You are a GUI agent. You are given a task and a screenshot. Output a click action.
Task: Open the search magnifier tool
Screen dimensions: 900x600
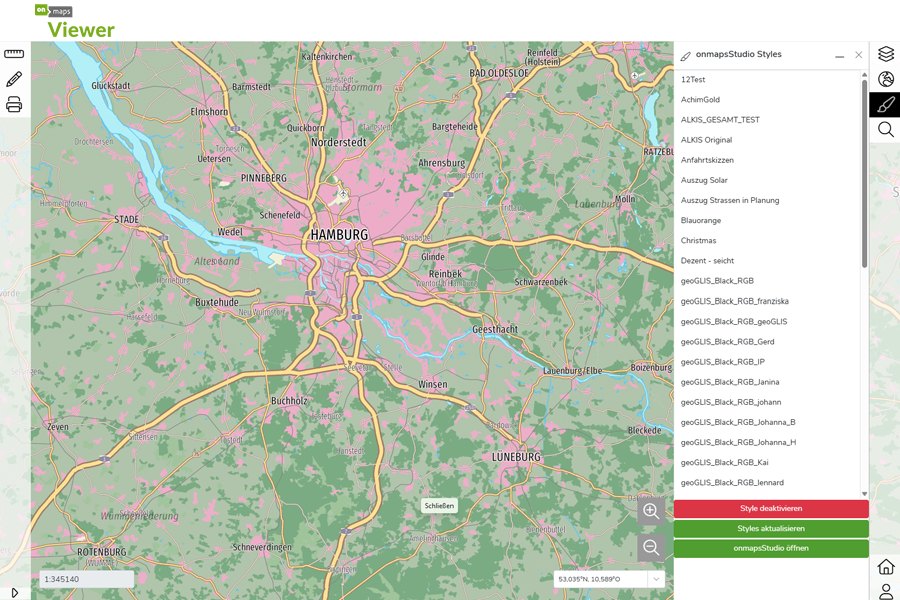(x=885, y=130)
